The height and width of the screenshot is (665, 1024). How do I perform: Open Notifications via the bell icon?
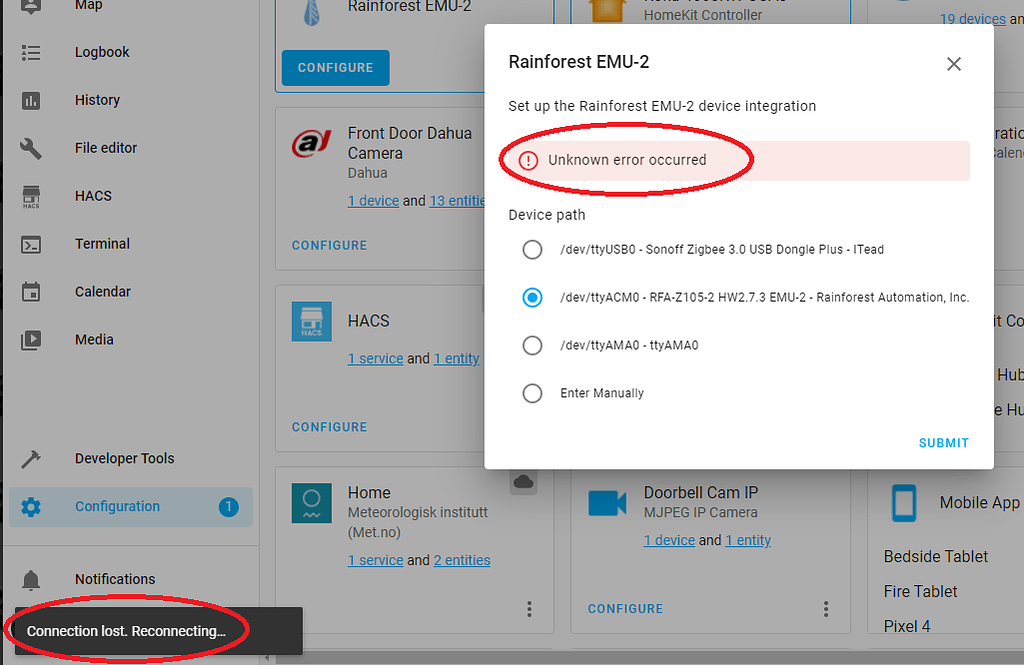(30, 579)
